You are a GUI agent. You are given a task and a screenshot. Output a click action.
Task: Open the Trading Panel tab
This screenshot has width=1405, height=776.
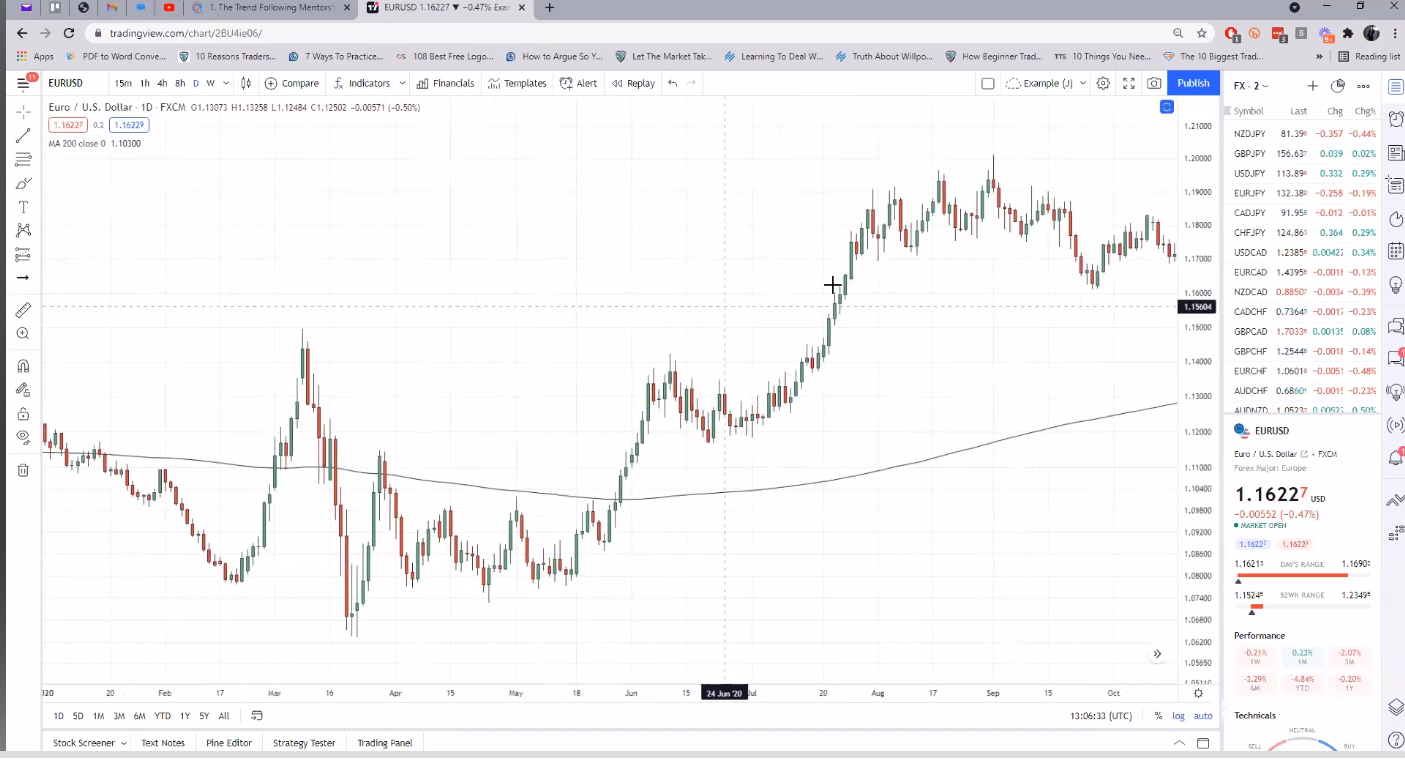[x=385, y=743]
